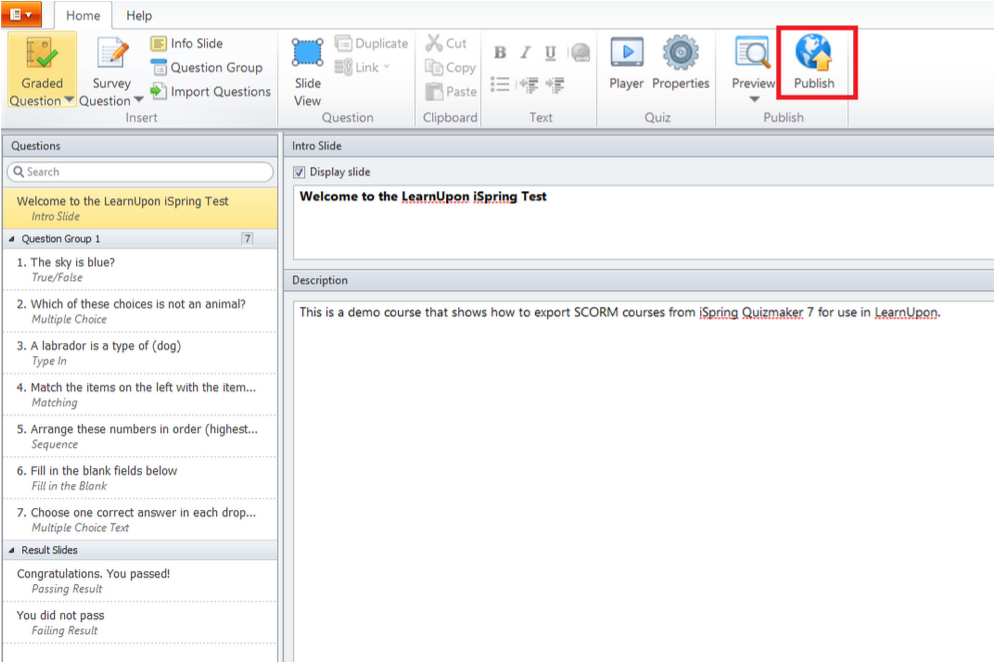Insert a Question Group
The image size is (994, 663).
[207, 67]
